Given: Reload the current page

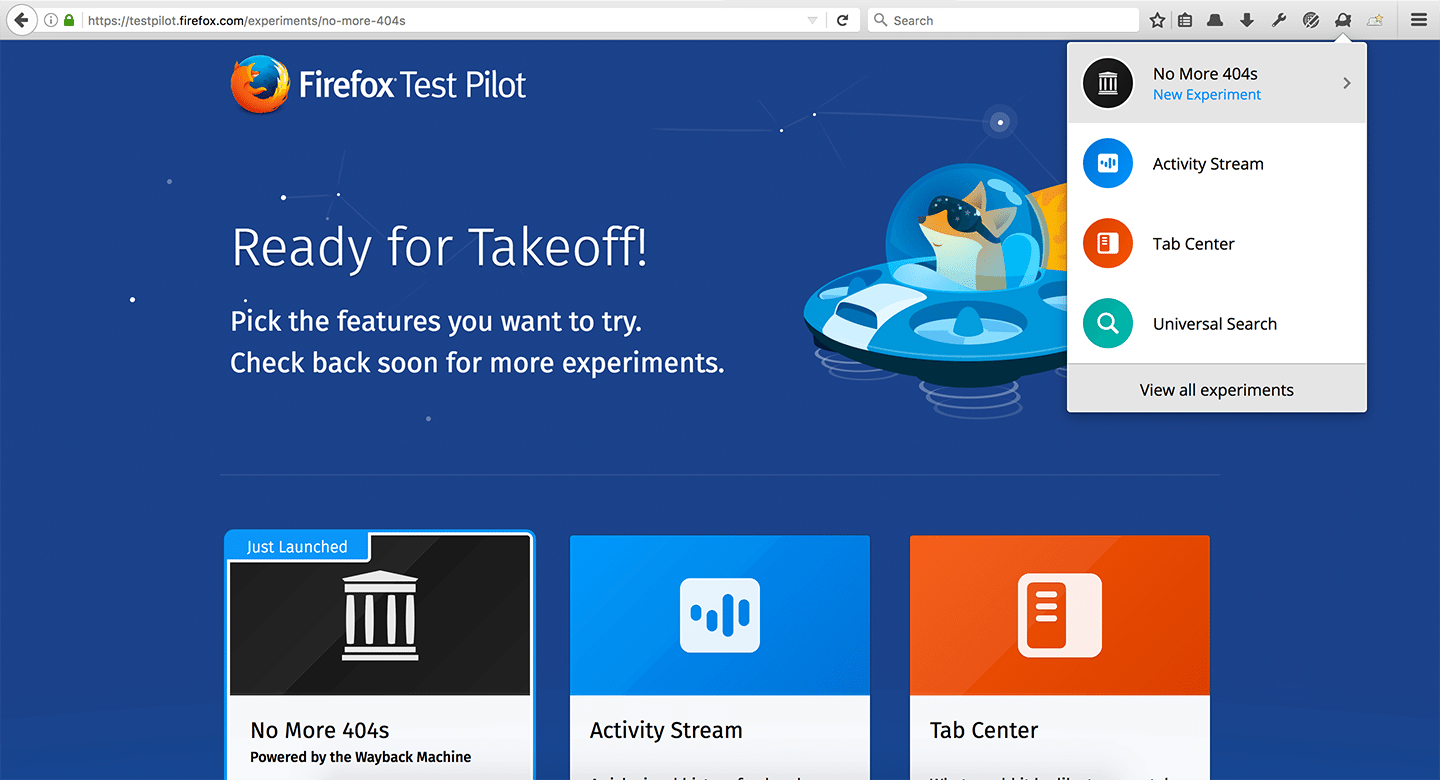Looking at the screenshot, I should [843, 20].
